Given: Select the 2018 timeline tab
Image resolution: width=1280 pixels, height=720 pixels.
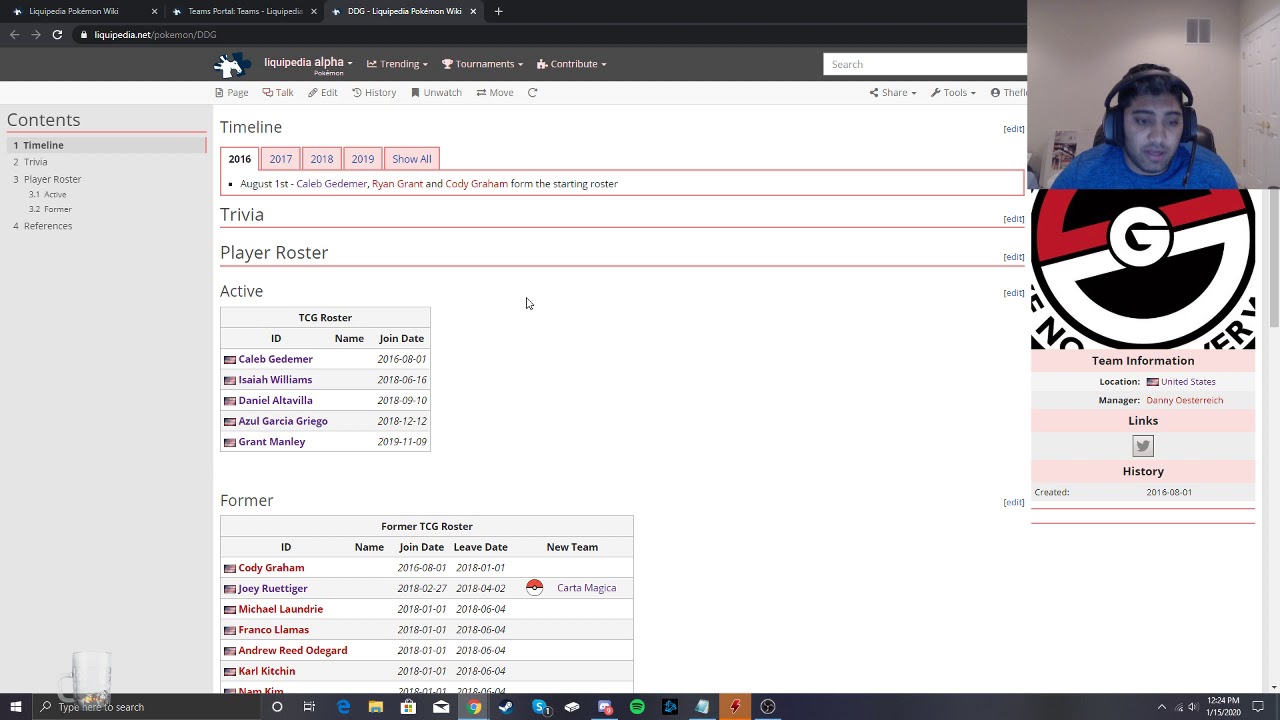Looking at the screenshot, I should coord(321,159).
